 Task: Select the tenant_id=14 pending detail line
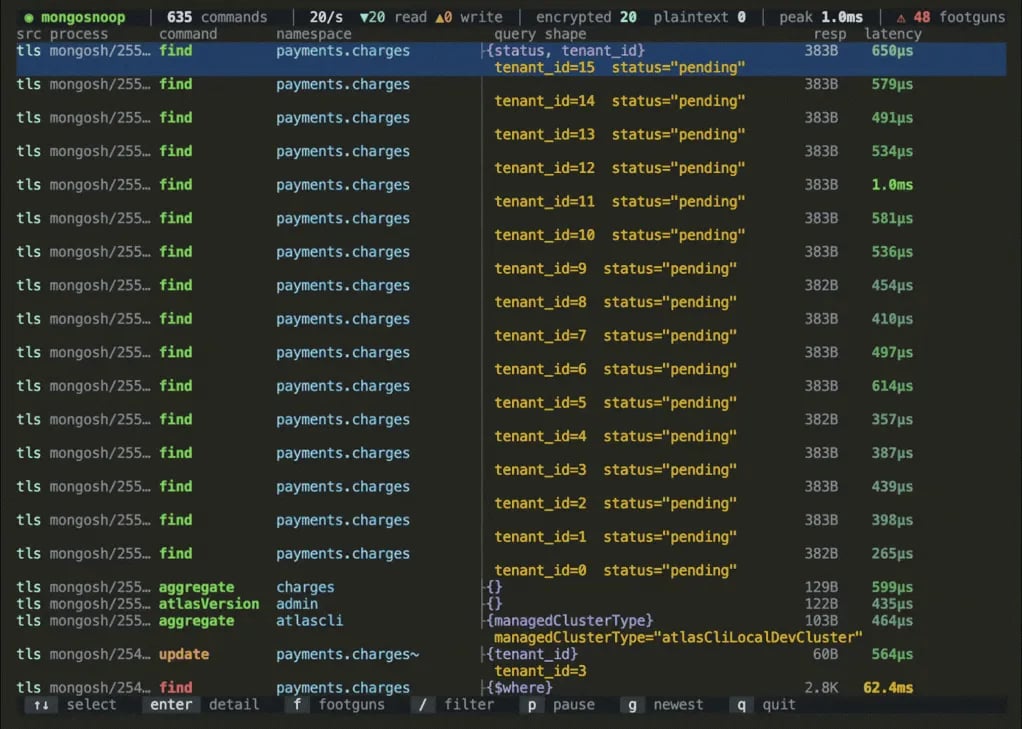click(x=619, y=101)
